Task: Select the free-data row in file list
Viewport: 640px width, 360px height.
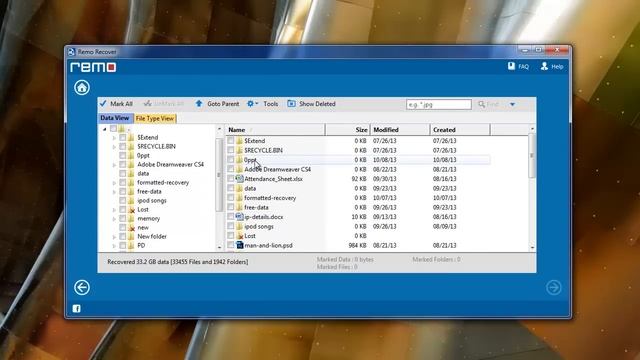Action: (358, 207)
